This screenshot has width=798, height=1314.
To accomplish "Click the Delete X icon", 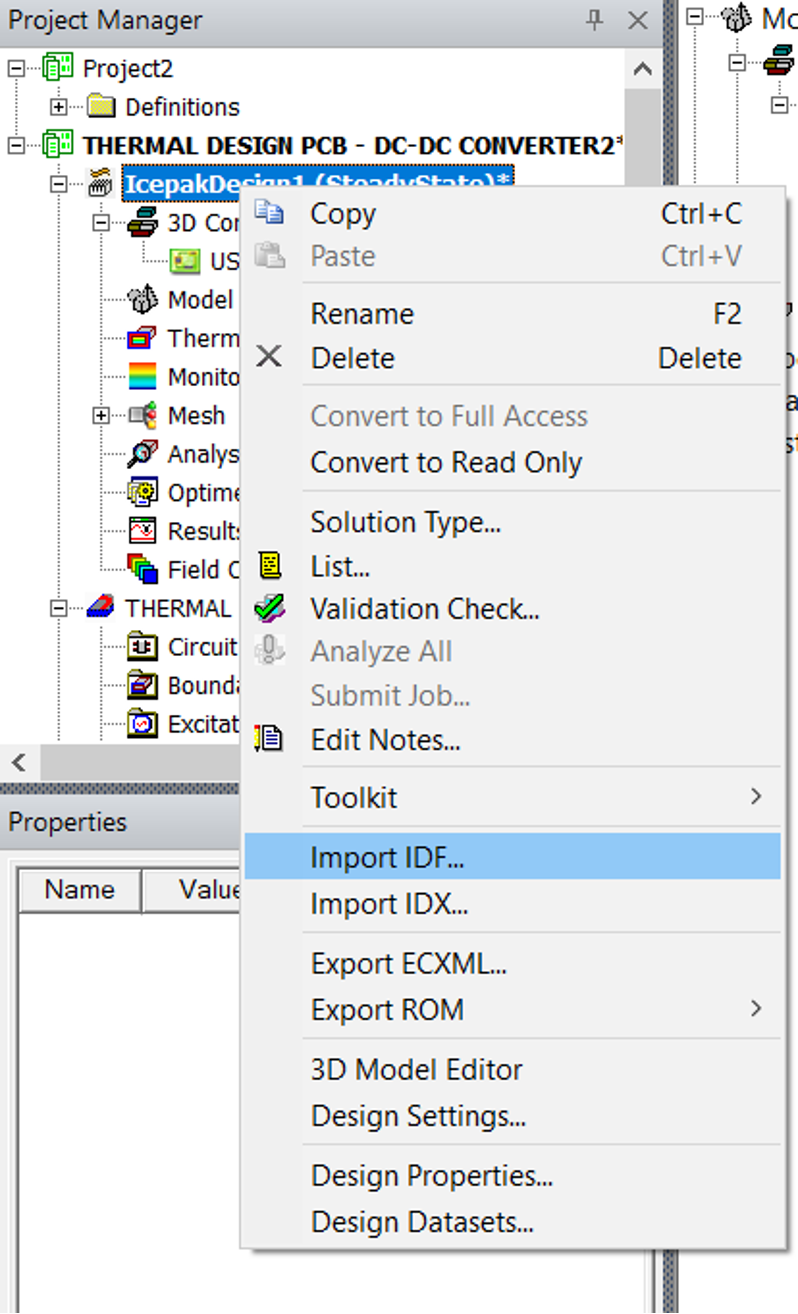I will point(270,357).
